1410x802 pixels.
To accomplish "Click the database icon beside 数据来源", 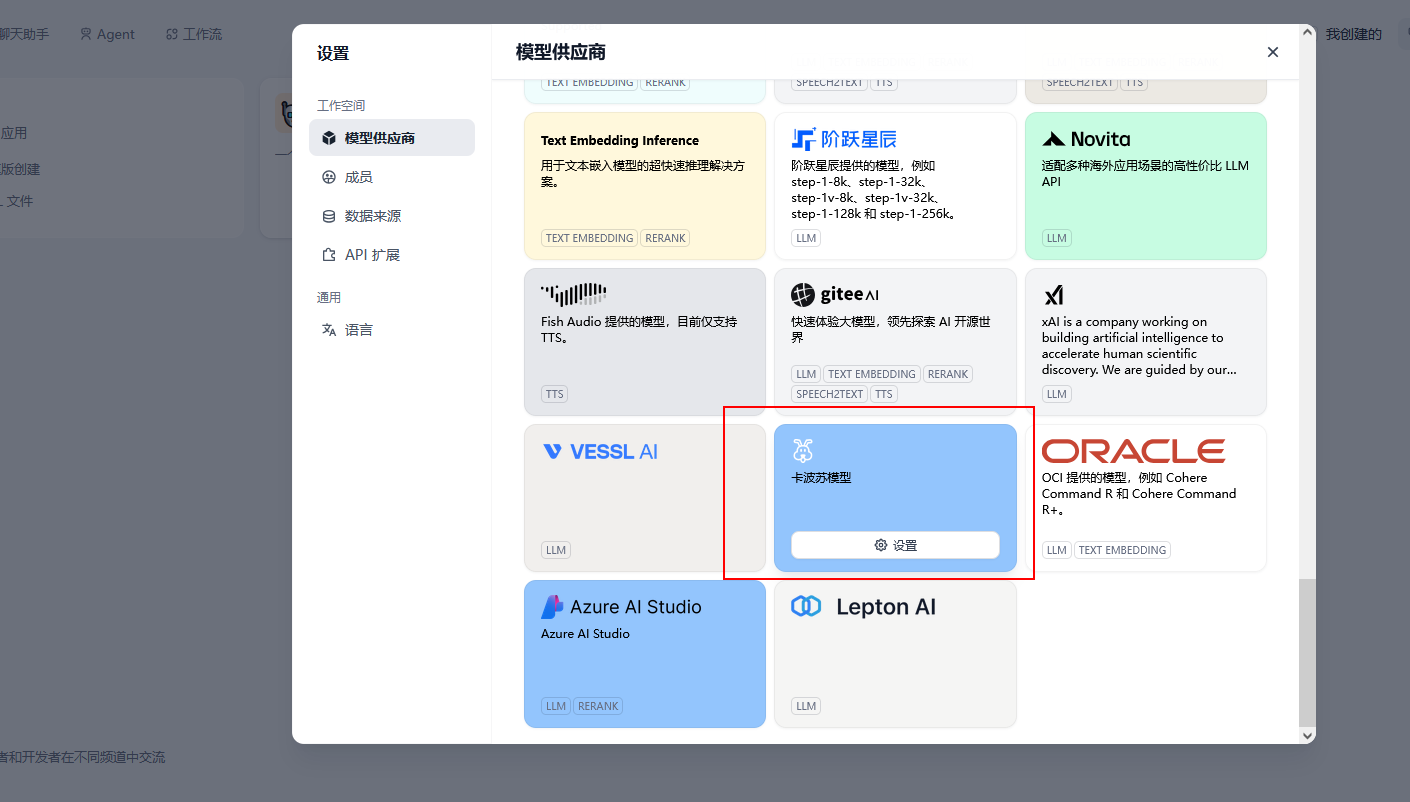I will 328,216.
